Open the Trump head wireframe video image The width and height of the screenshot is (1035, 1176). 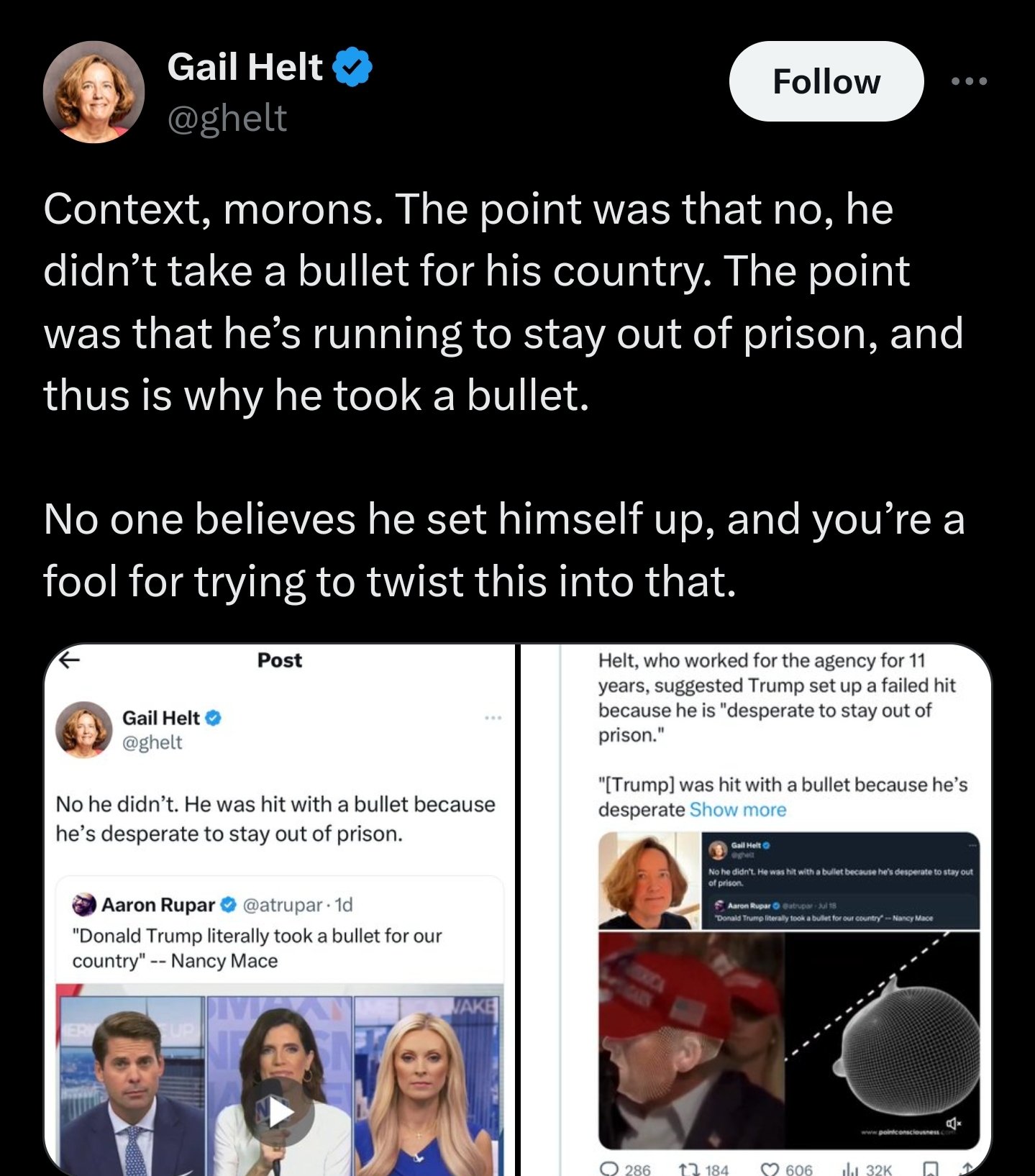click(788, 1040)
